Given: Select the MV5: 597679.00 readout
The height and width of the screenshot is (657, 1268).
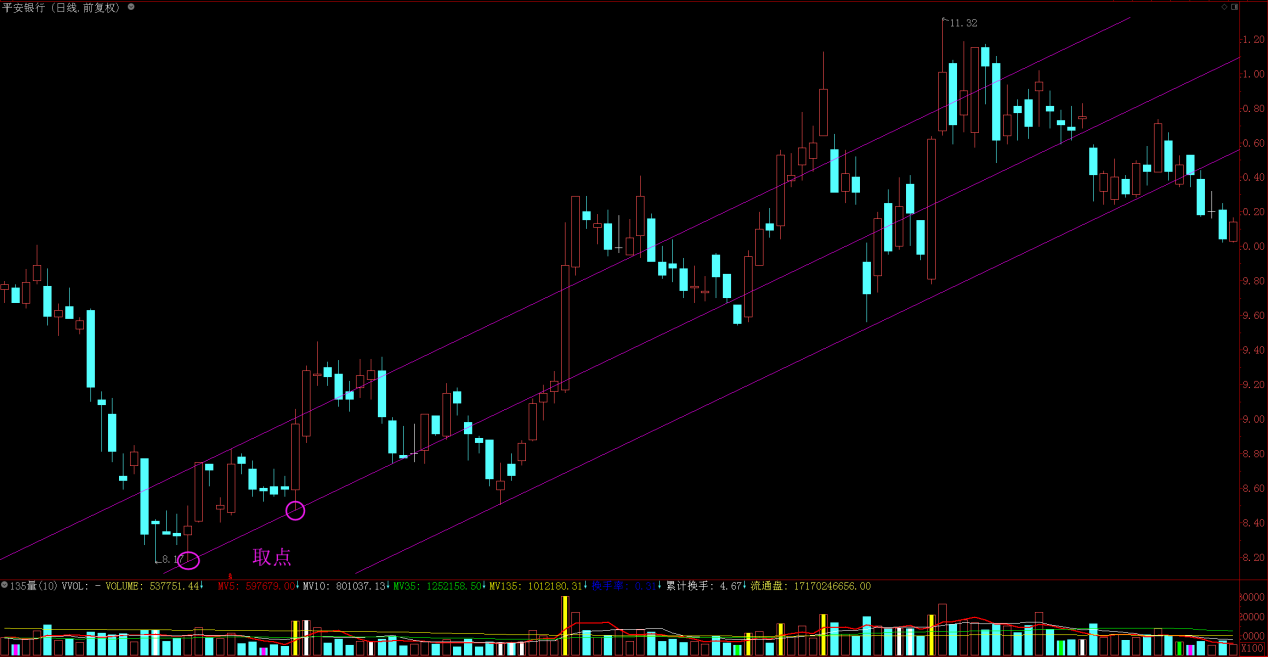Looking at the screenshot, I should (x=257, y=586).
